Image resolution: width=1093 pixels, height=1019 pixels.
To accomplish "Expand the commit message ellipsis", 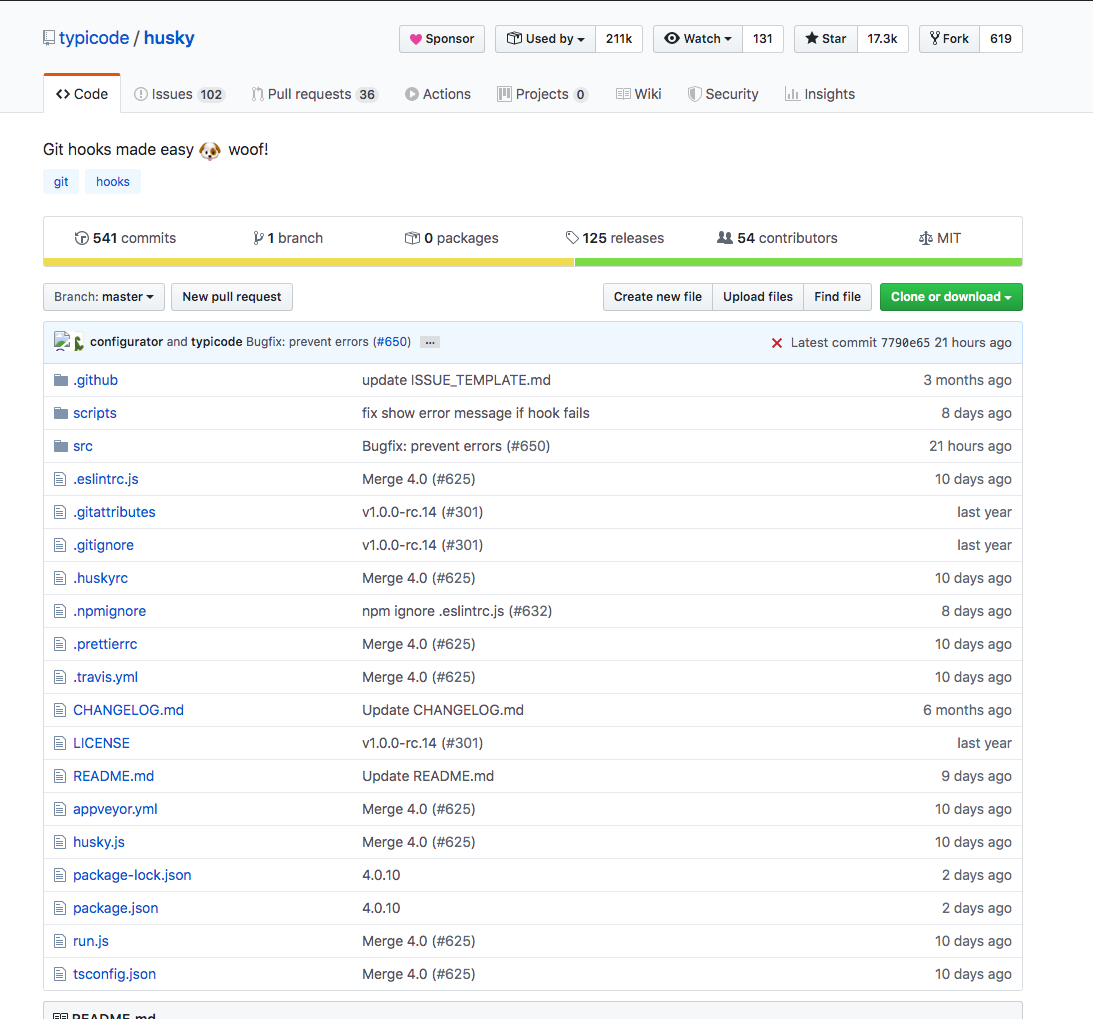I will (x=429, y=341).
